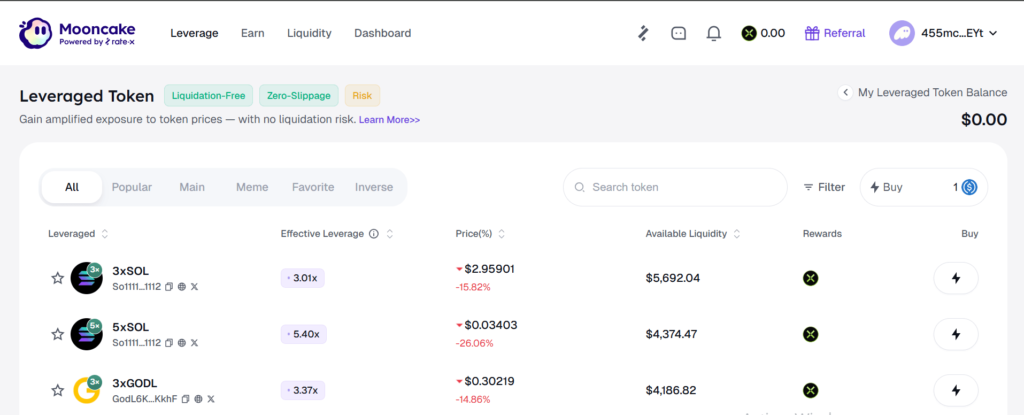The width and height of the screenshot is (1024, 415).
Task: Click 5xSOL rewards icon
Action: [x=810, y=335]
